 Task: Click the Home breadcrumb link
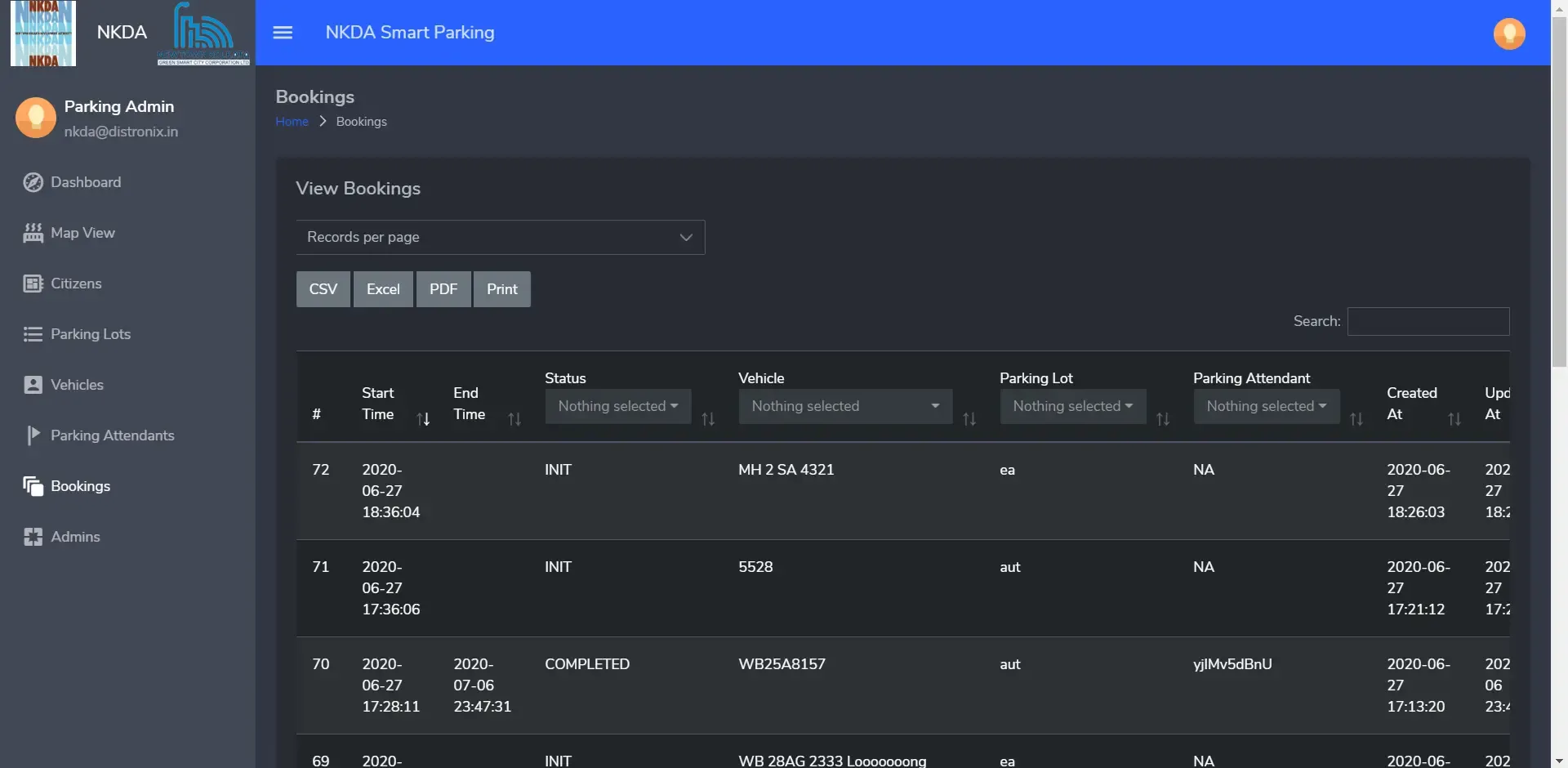292,121
